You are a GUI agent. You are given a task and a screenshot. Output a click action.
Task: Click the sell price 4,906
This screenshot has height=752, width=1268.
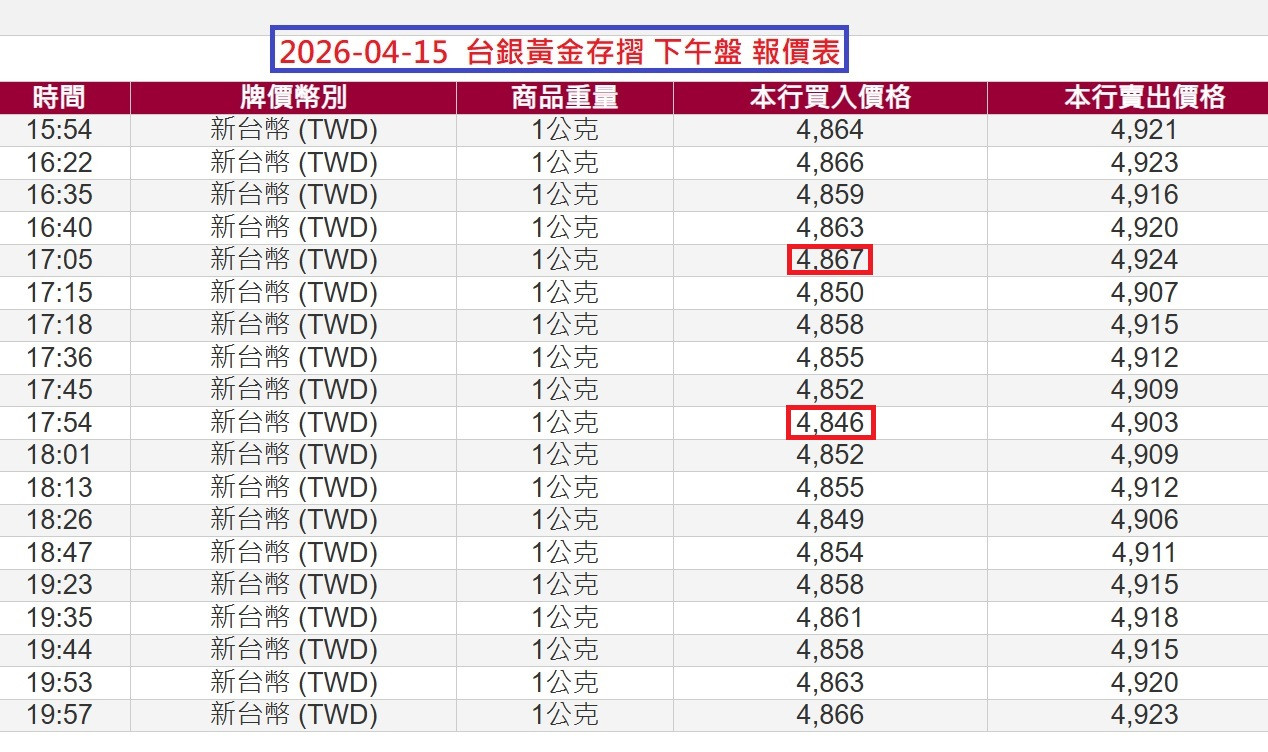(1144, 520)
